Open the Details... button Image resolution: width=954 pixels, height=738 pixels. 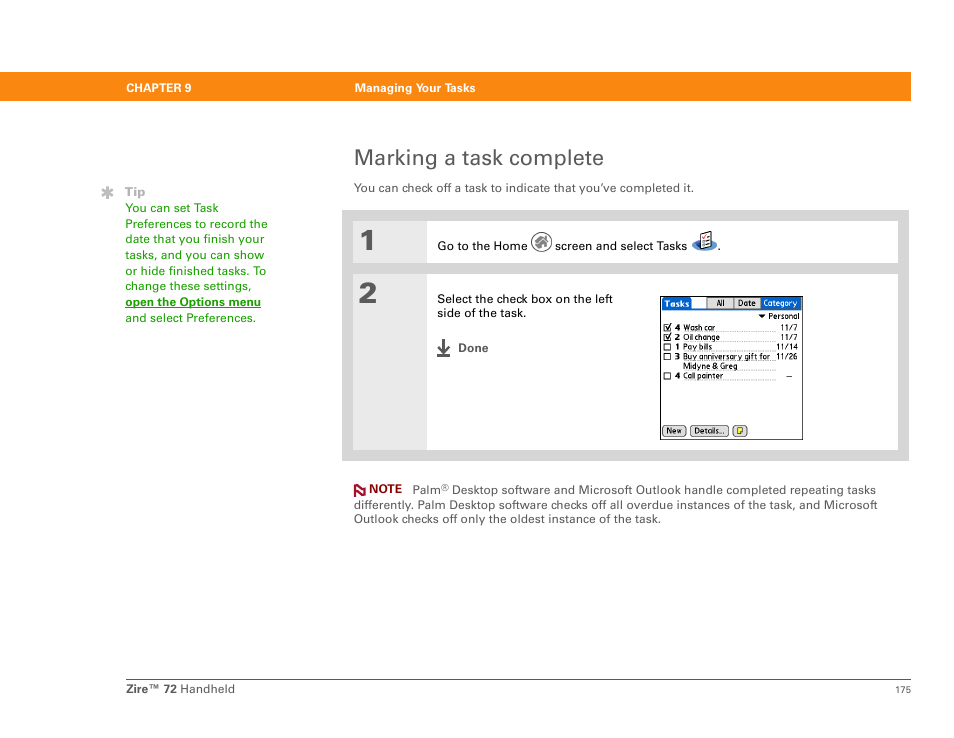pyautogui.click(x=709, y=431)
